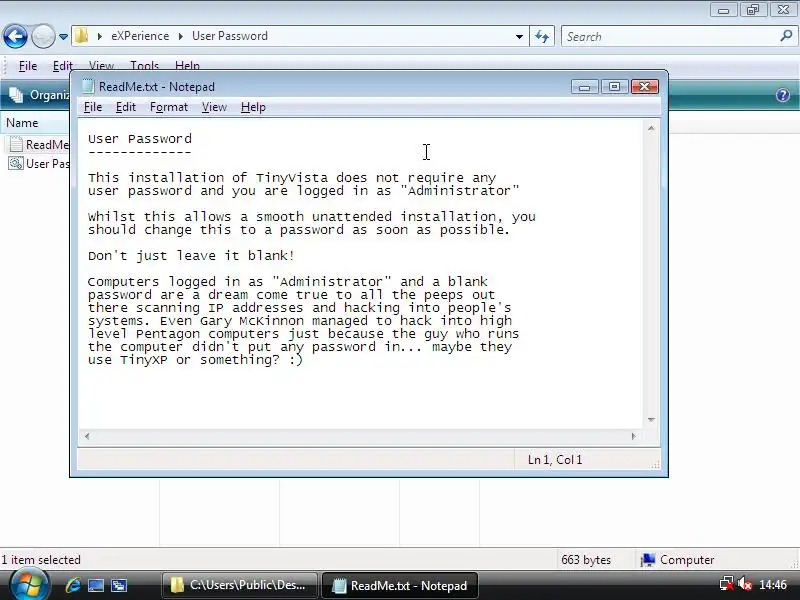The height and width of the screenshot is (600, 800).
Task: Open Notepad View menu
Action: point(214,107)
